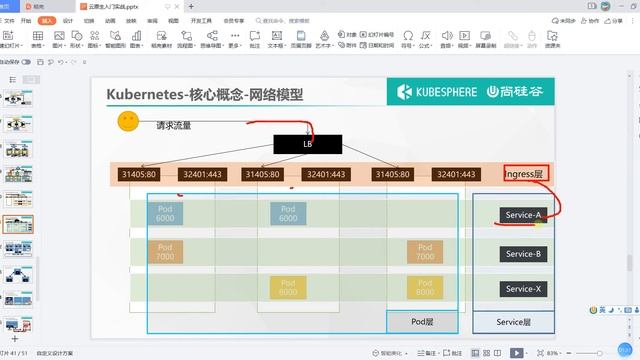
Task: Insert an equation (公式)
Action: [x=425, y=39]
